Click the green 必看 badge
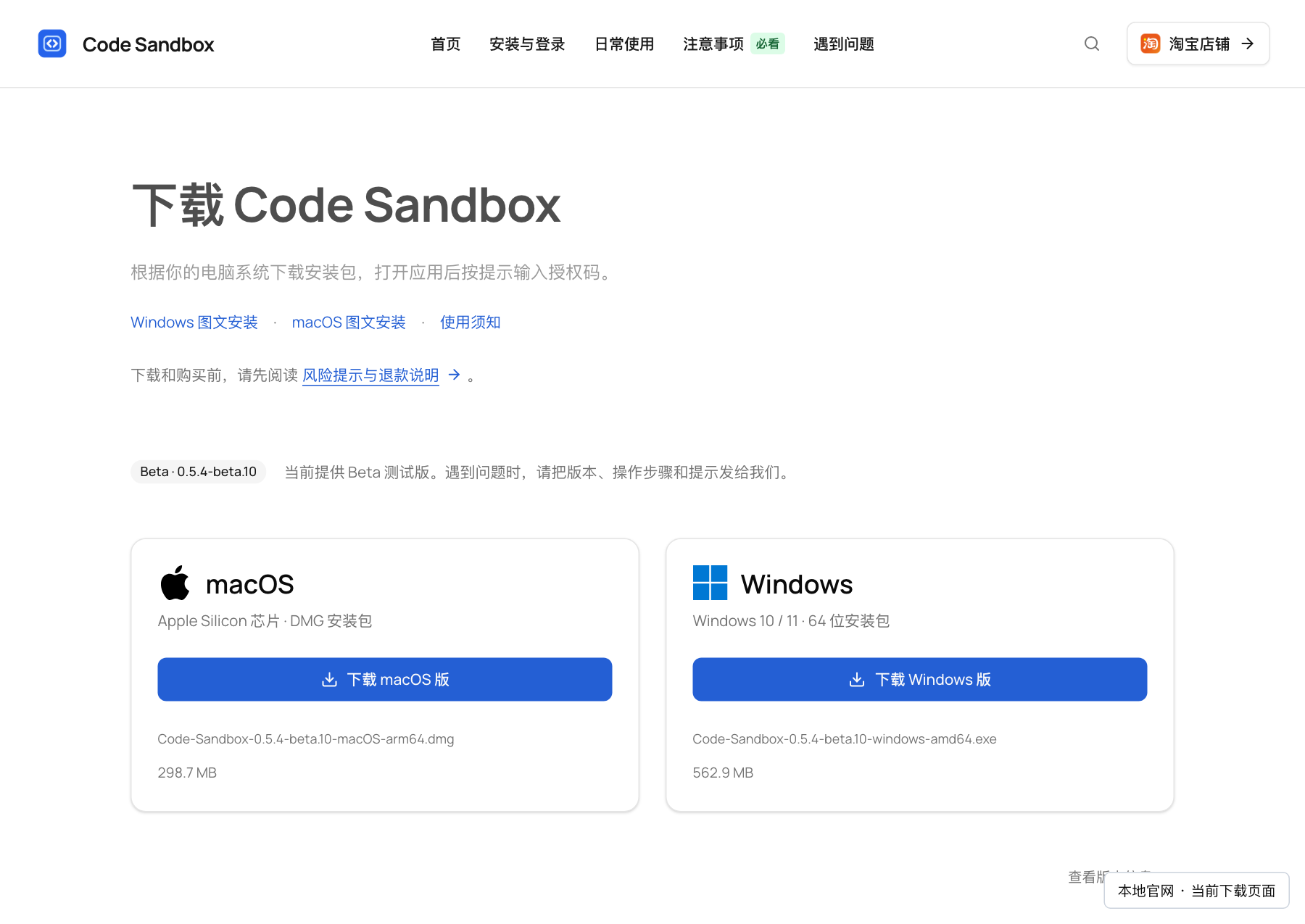Screen dimensions: 1305x924 click(768, 44)
